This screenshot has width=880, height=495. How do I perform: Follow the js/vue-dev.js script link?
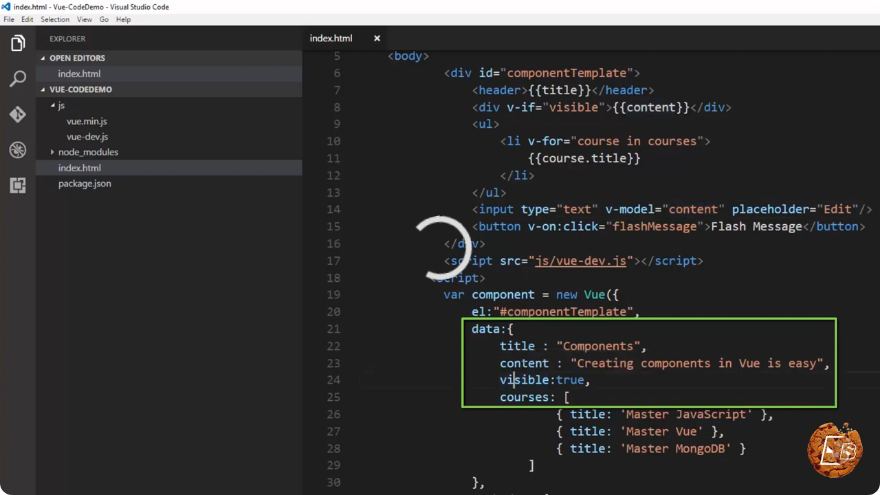pos(580,261)
